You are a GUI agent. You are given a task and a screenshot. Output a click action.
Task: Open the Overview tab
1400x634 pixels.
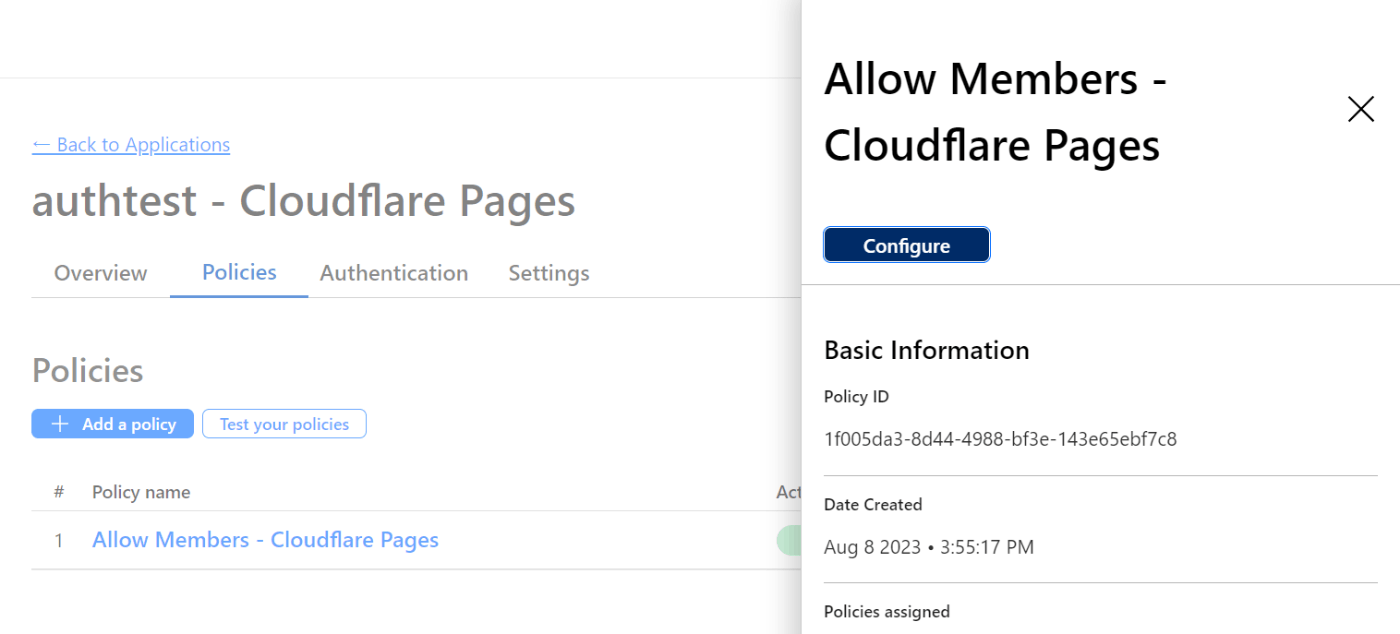tap(101, 273)
